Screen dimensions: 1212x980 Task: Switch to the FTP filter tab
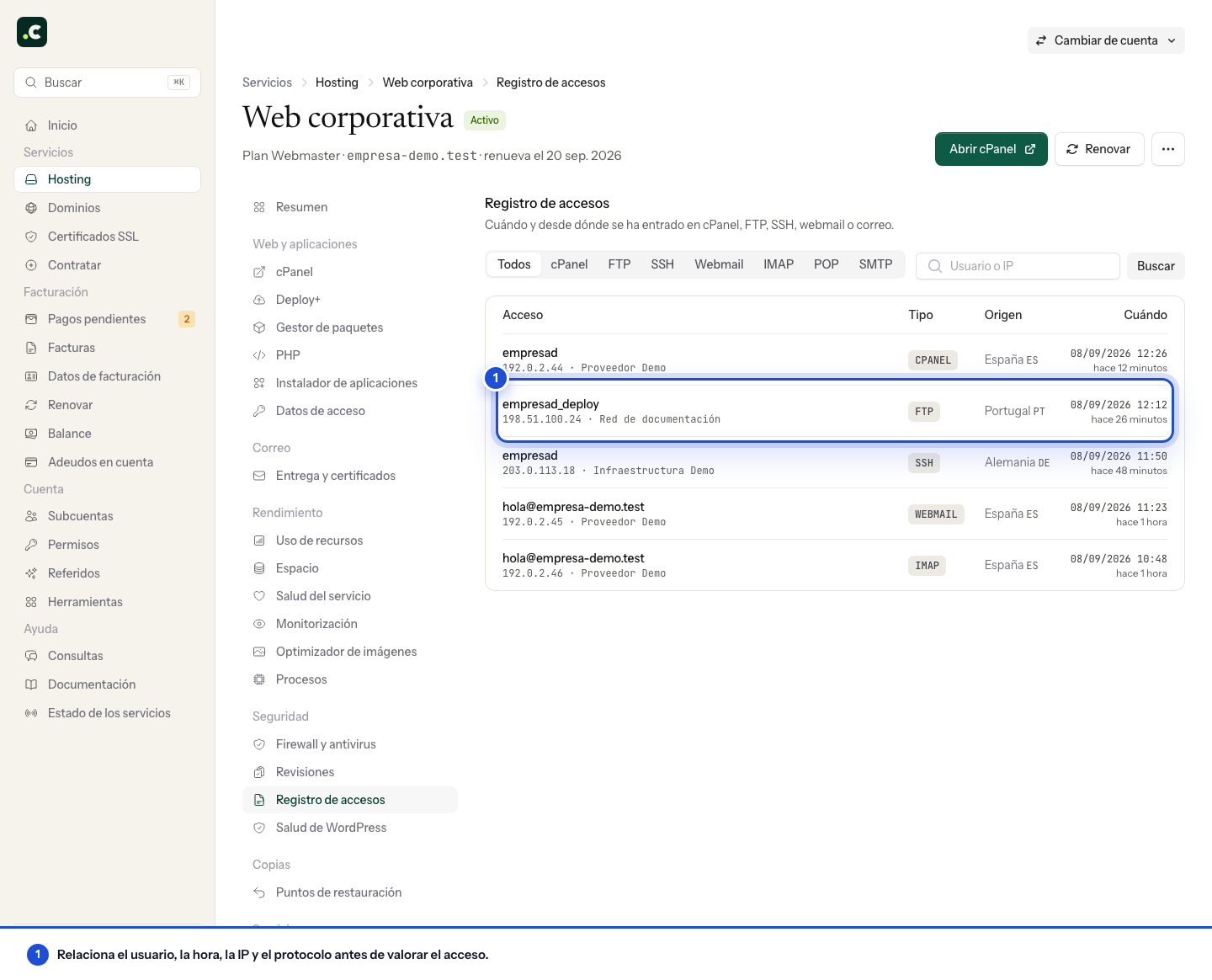pos(619,264)
